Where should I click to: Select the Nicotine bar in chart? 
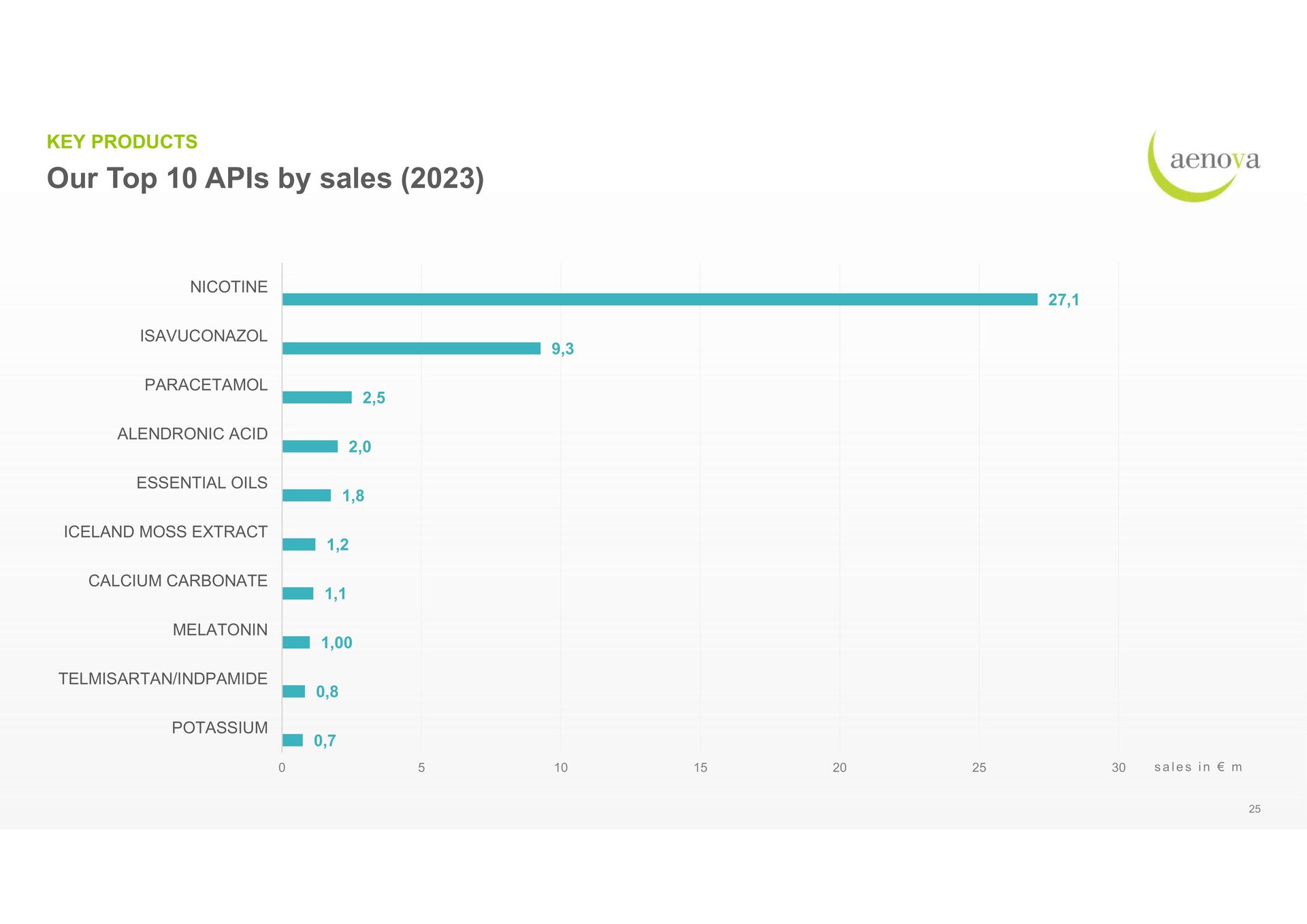[x=660, y=299]
